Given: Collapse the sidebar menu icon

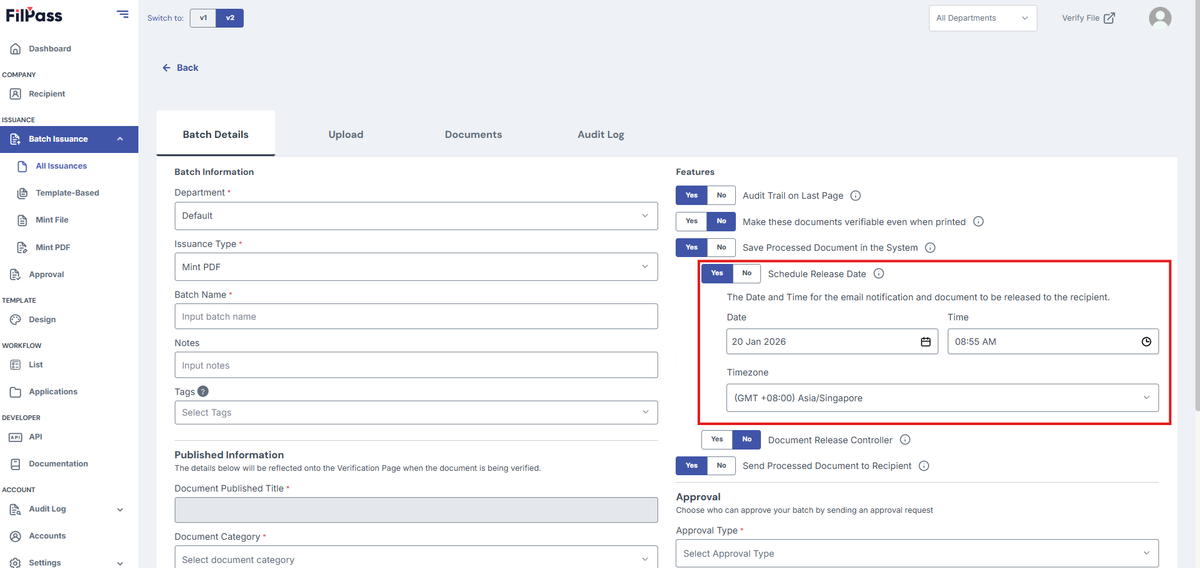Looking at the screenshot, I should tap(122, 14).
